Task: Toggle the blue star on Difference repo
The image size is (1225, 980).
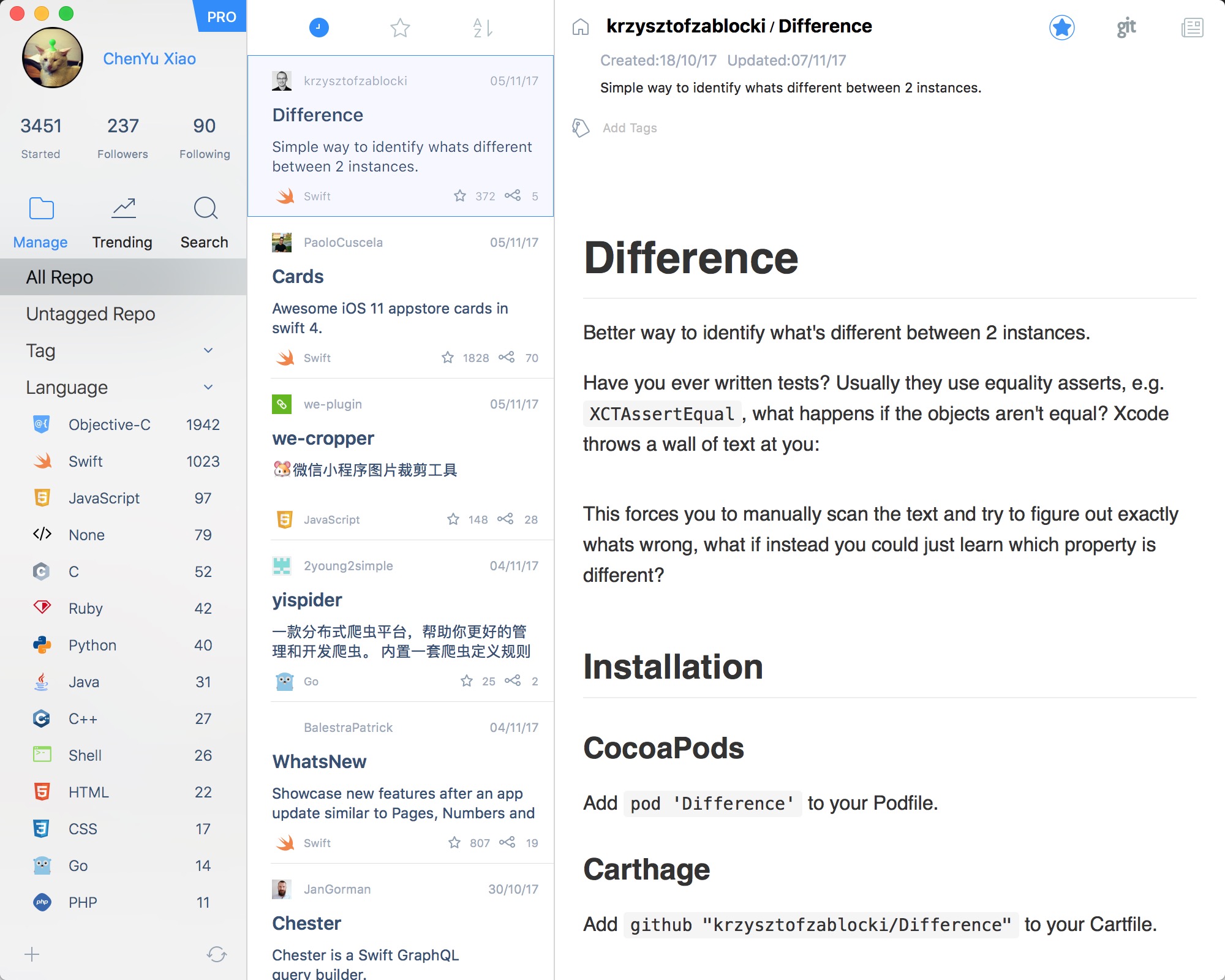Action: pyautogui.click(x=1061, y=28)
